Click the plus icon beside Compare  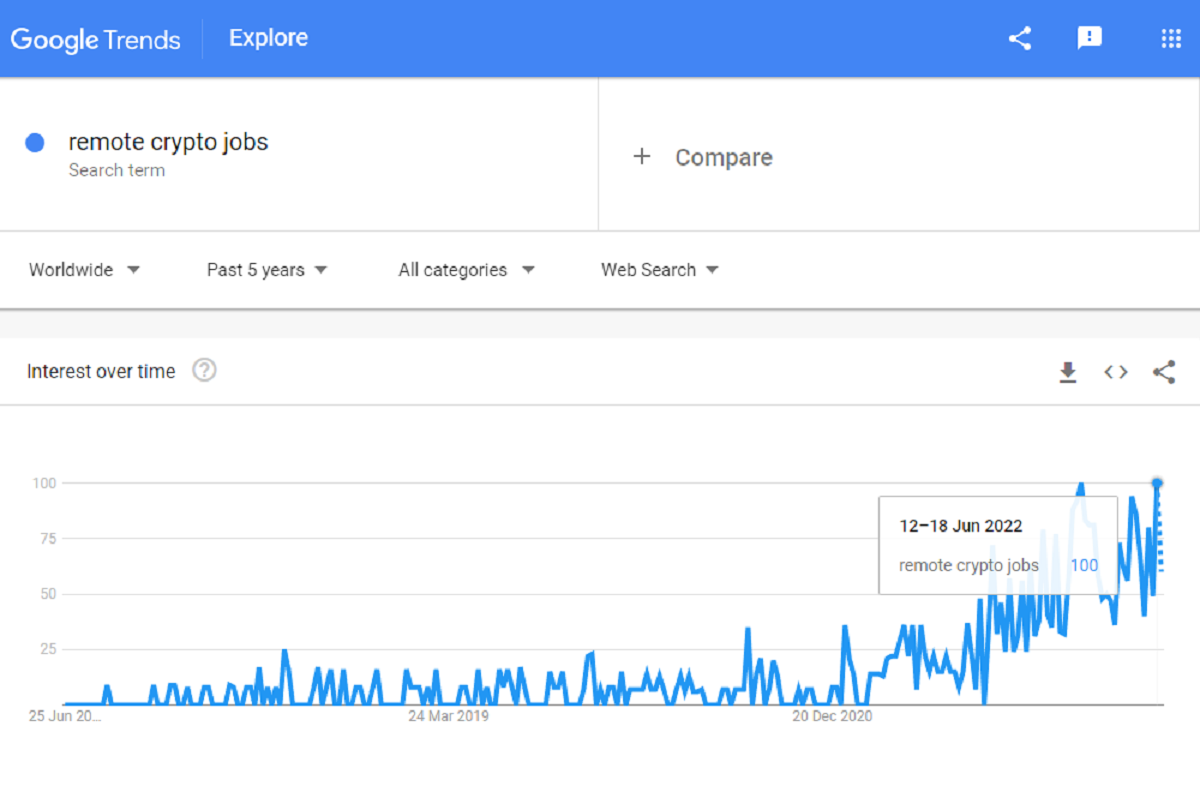(x=642, y=157)
